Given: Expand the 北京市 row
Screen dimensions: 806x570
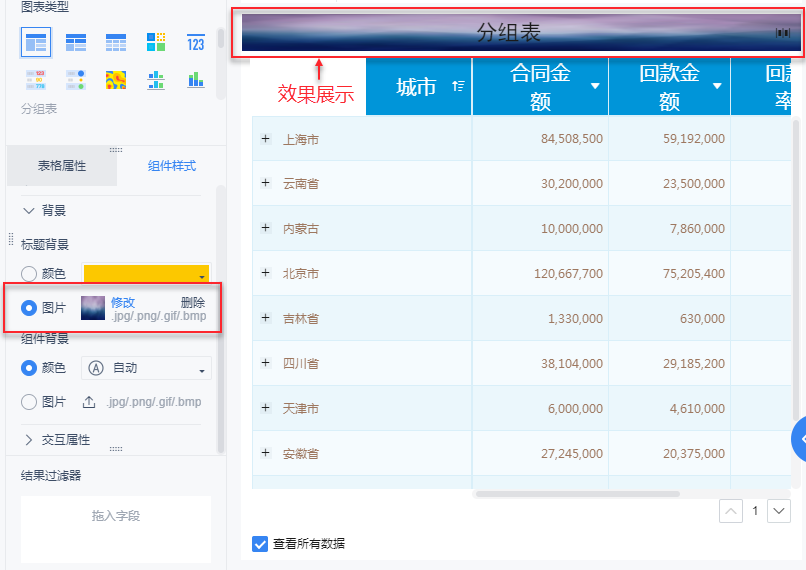Looking at the screenshot, I should pyautogui.click(x=266, y=273).
